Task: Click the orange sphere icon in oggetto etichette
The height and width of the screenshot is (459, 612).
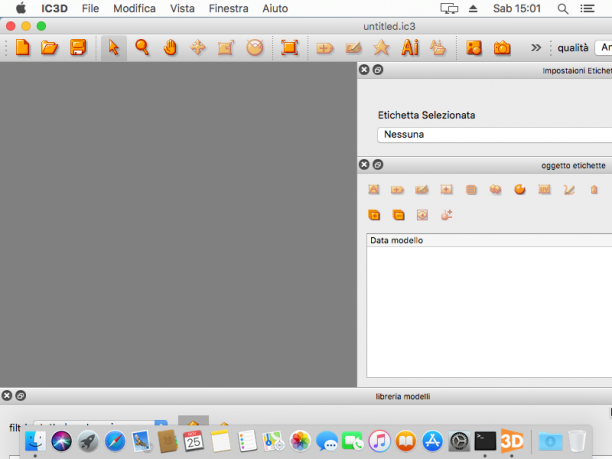Action: click(520, 189)
